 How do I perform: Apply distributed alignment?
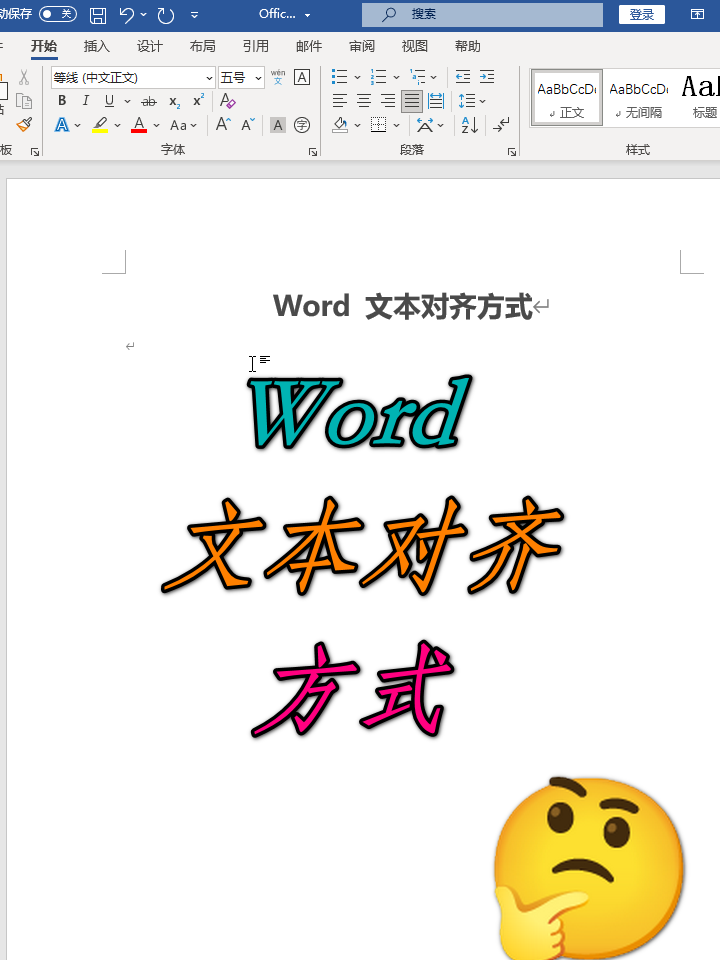[436, 101]
